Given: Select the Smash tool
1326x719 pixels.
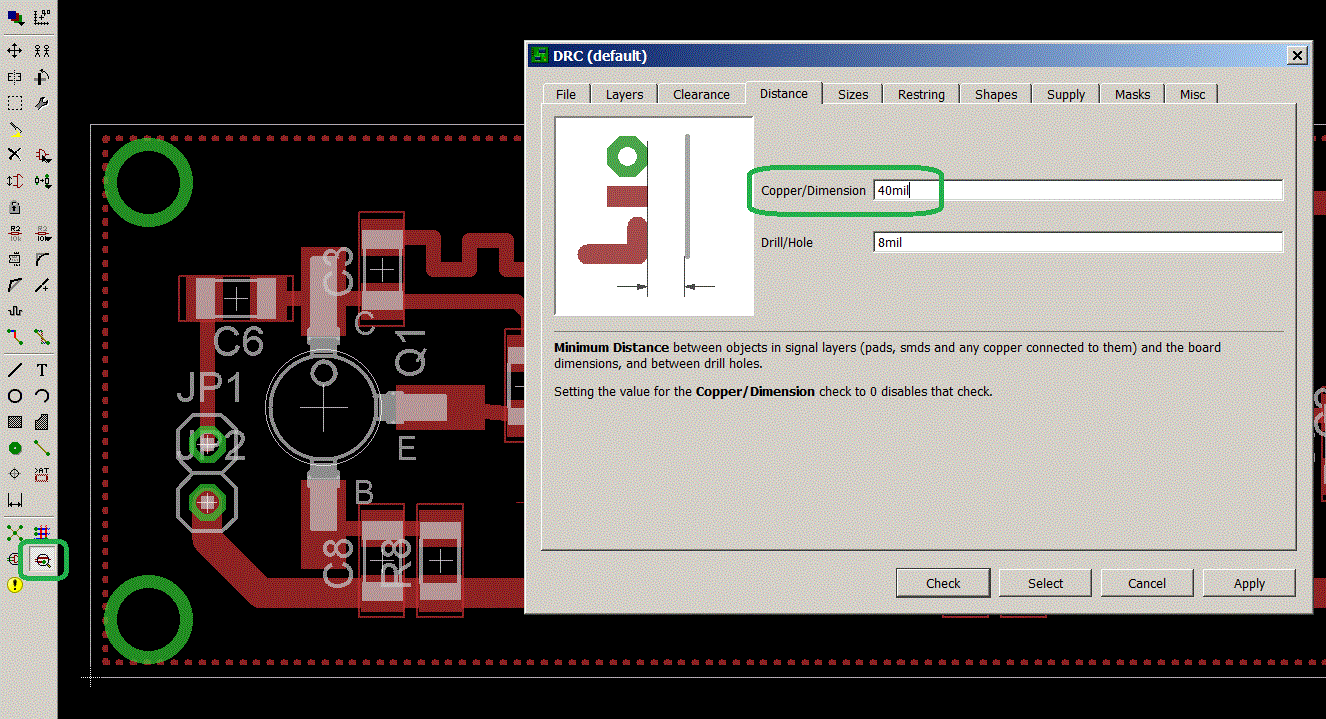Looking at the screenshot, I should pos(15,259).
